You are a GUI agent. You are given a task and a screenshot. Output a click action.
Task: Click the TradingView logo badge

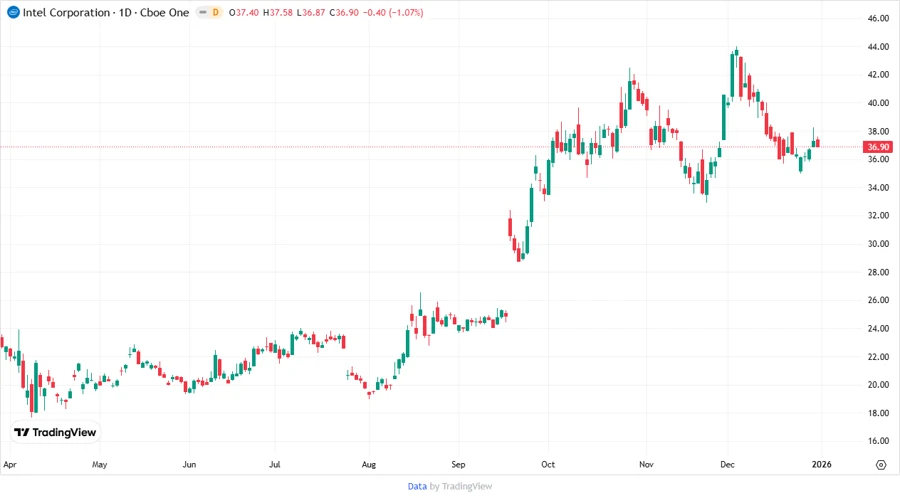pos(56,432)
